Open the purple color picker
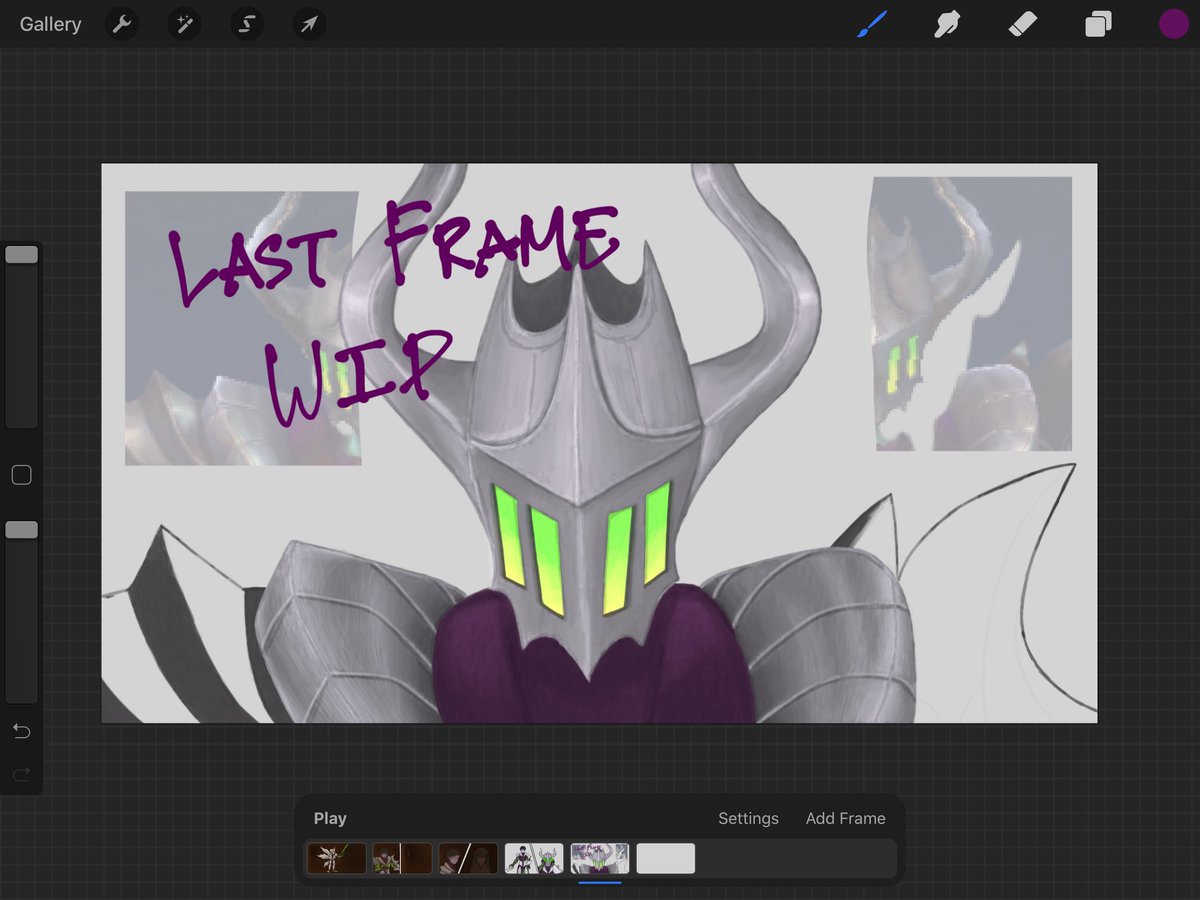 [1173, 24]
